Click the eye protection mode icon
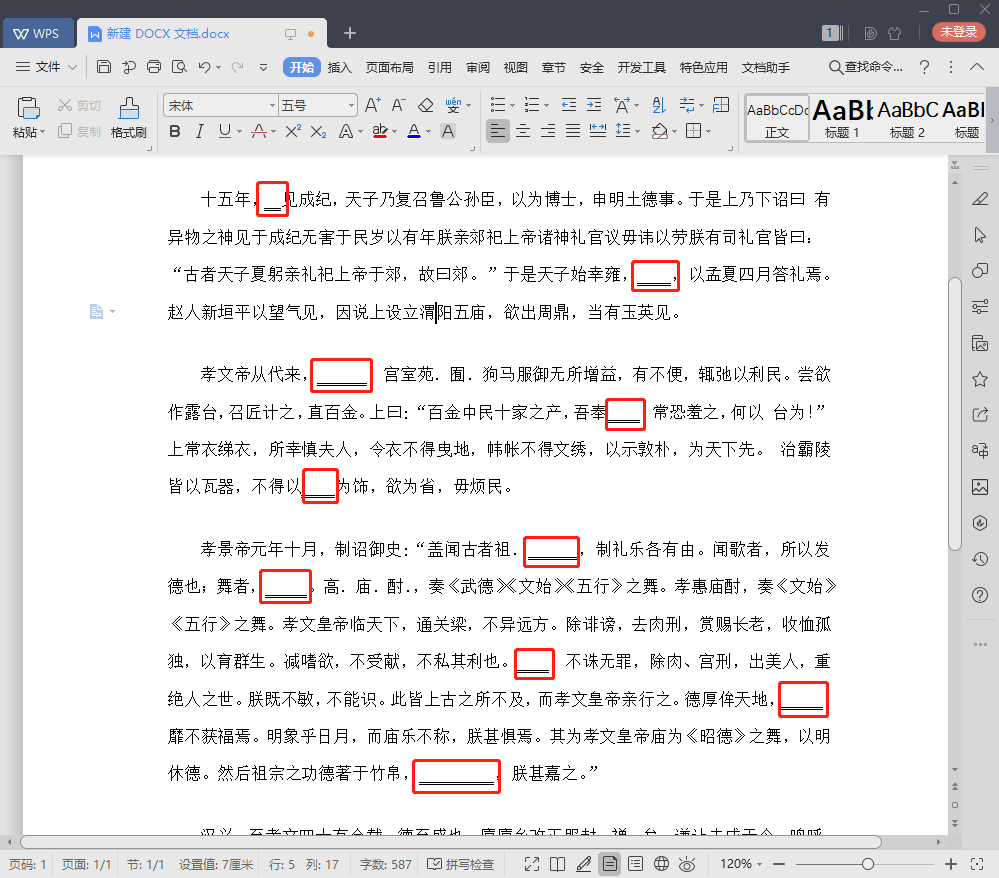999x878 pixels. [687, 863]
